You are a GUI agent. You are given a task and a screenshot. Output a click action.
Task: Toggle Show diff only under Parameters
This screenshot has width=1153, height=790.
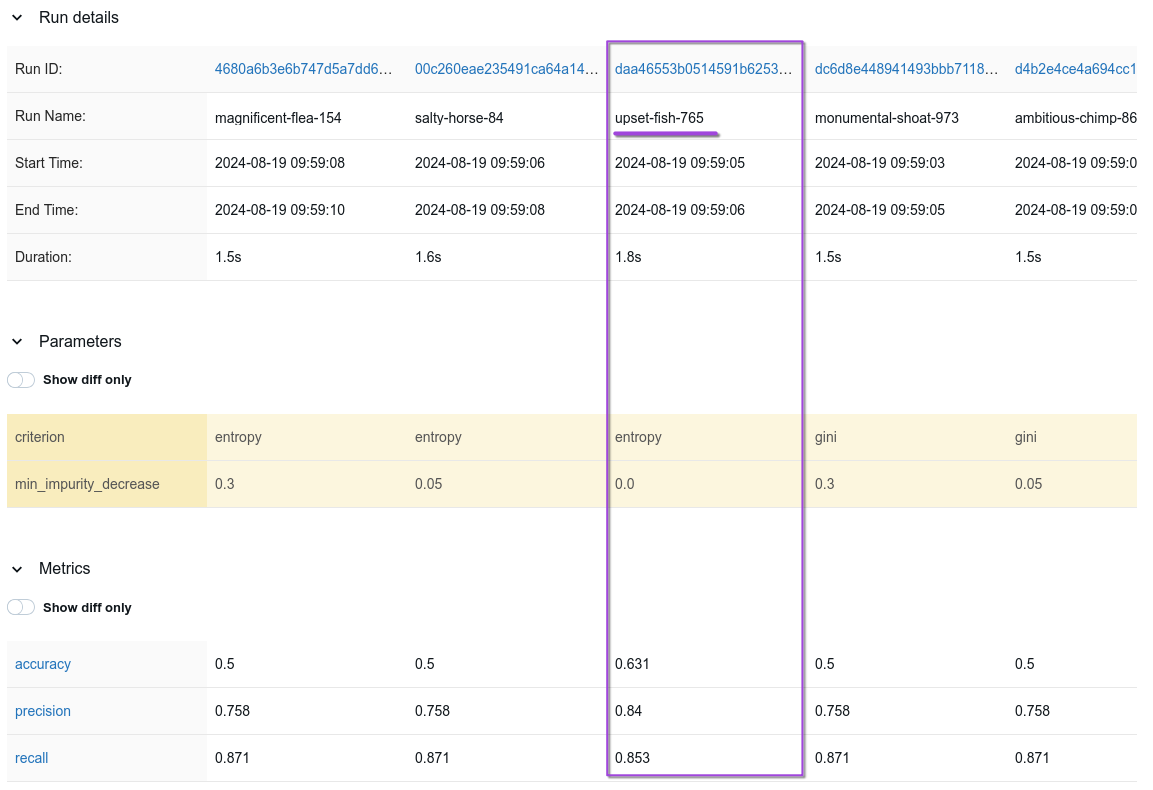click(21, 380)
